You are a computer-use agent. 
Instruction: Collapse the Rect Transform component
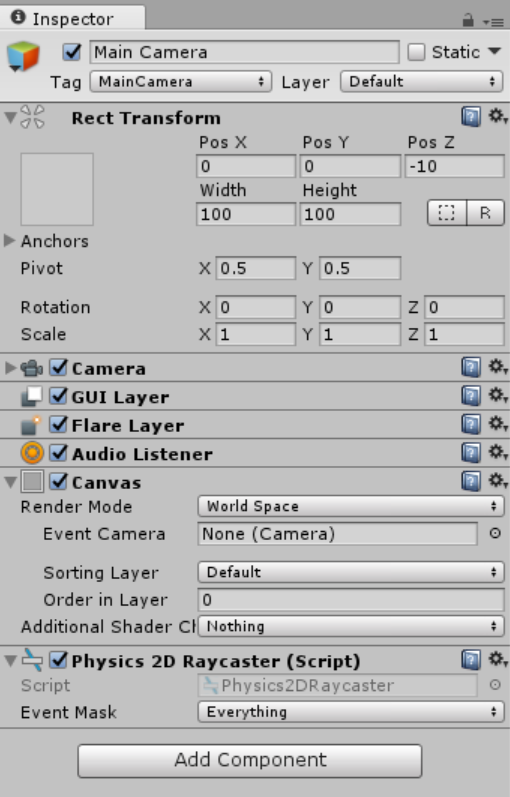point(10,117)
